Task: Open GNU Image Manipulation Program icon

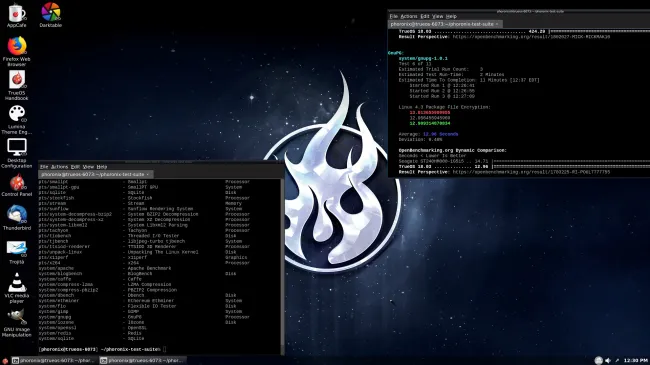Action: pyautogui.click(x=17, y=322)
